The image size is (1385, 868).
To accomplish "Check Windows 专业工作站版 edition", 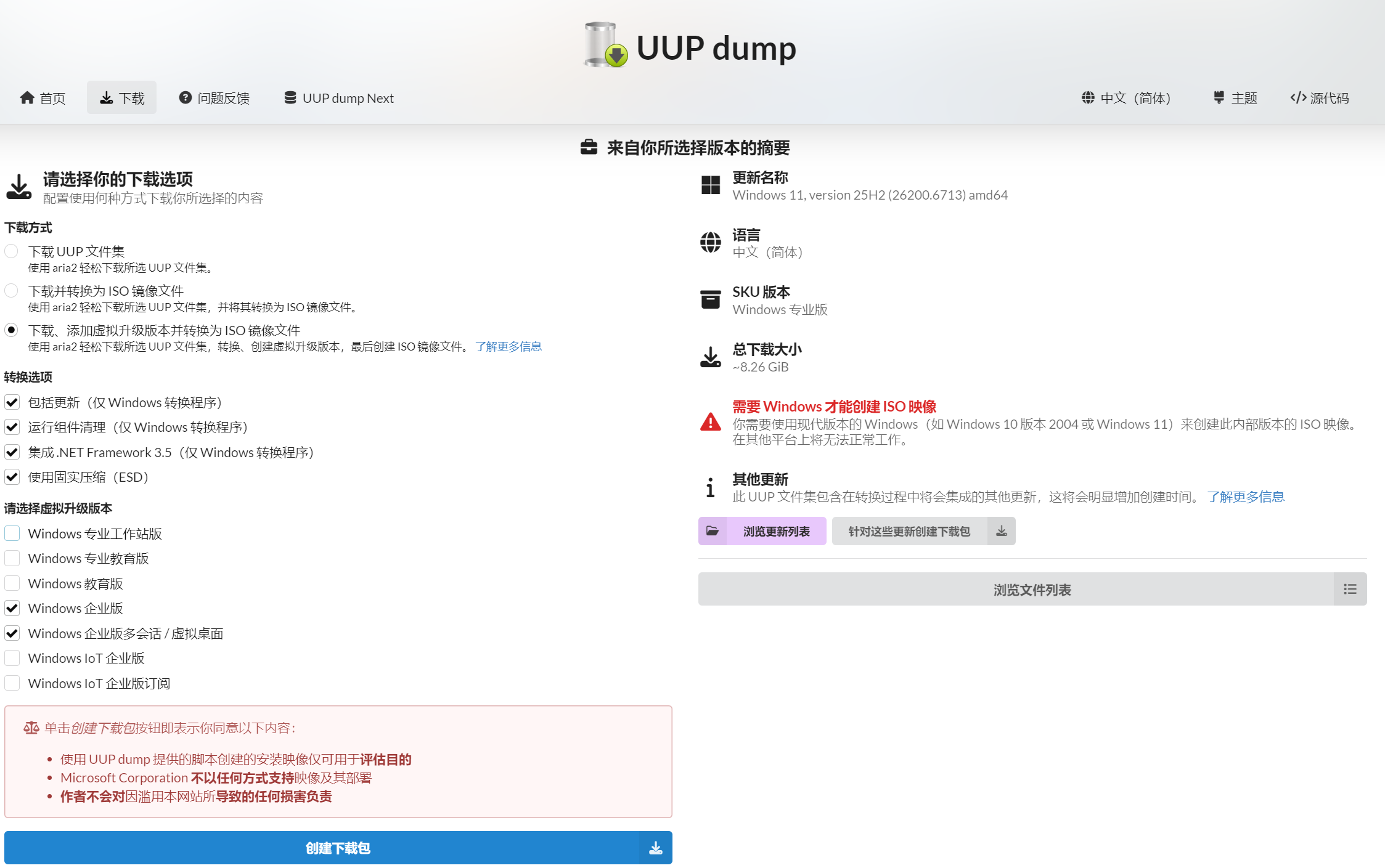I will click(x=12, y=533).
